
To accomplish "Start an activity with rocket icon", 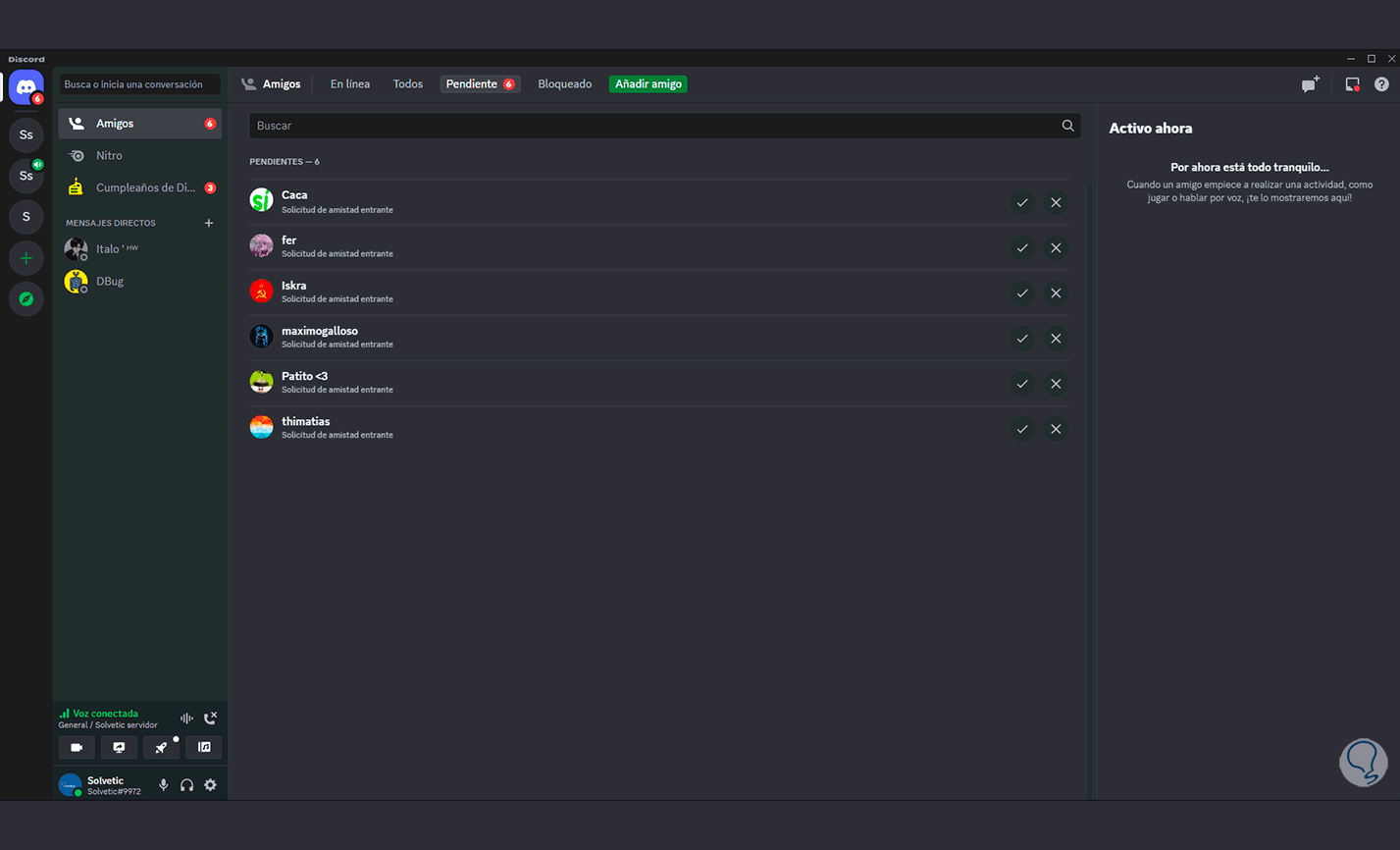I will (161, 748).
